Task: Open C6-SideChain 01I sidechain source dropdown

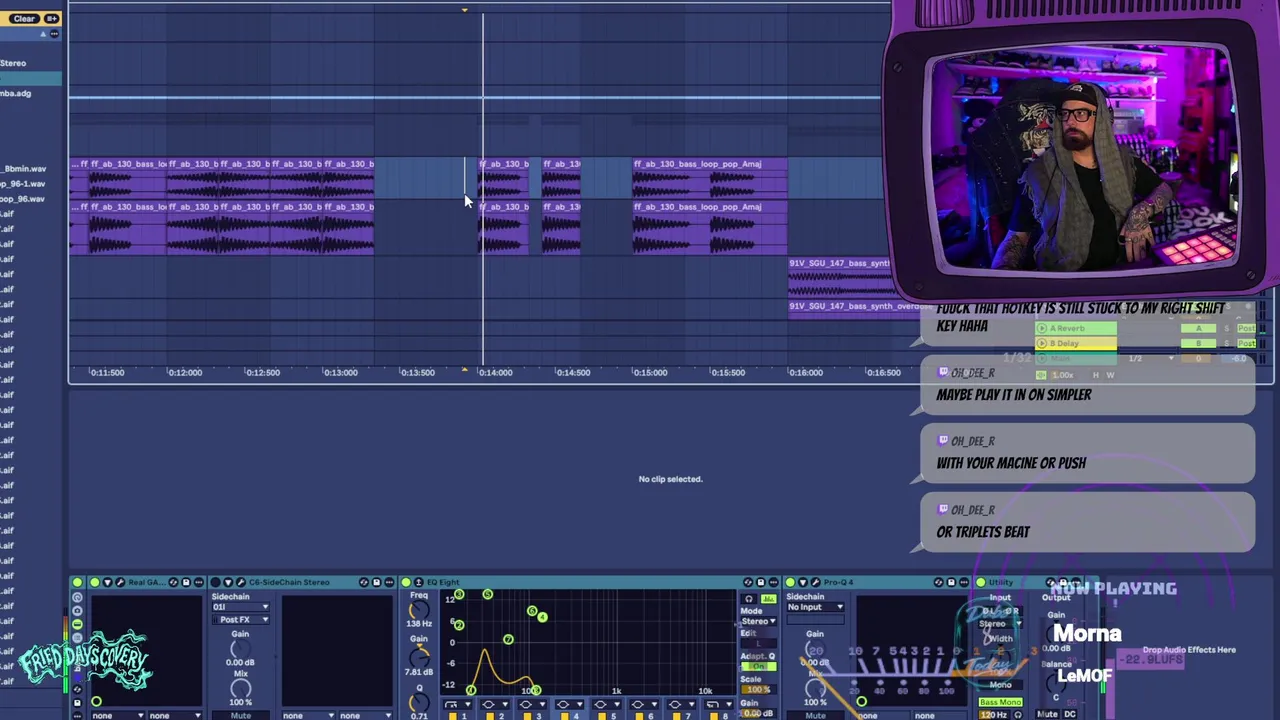Action: [240, 607]
